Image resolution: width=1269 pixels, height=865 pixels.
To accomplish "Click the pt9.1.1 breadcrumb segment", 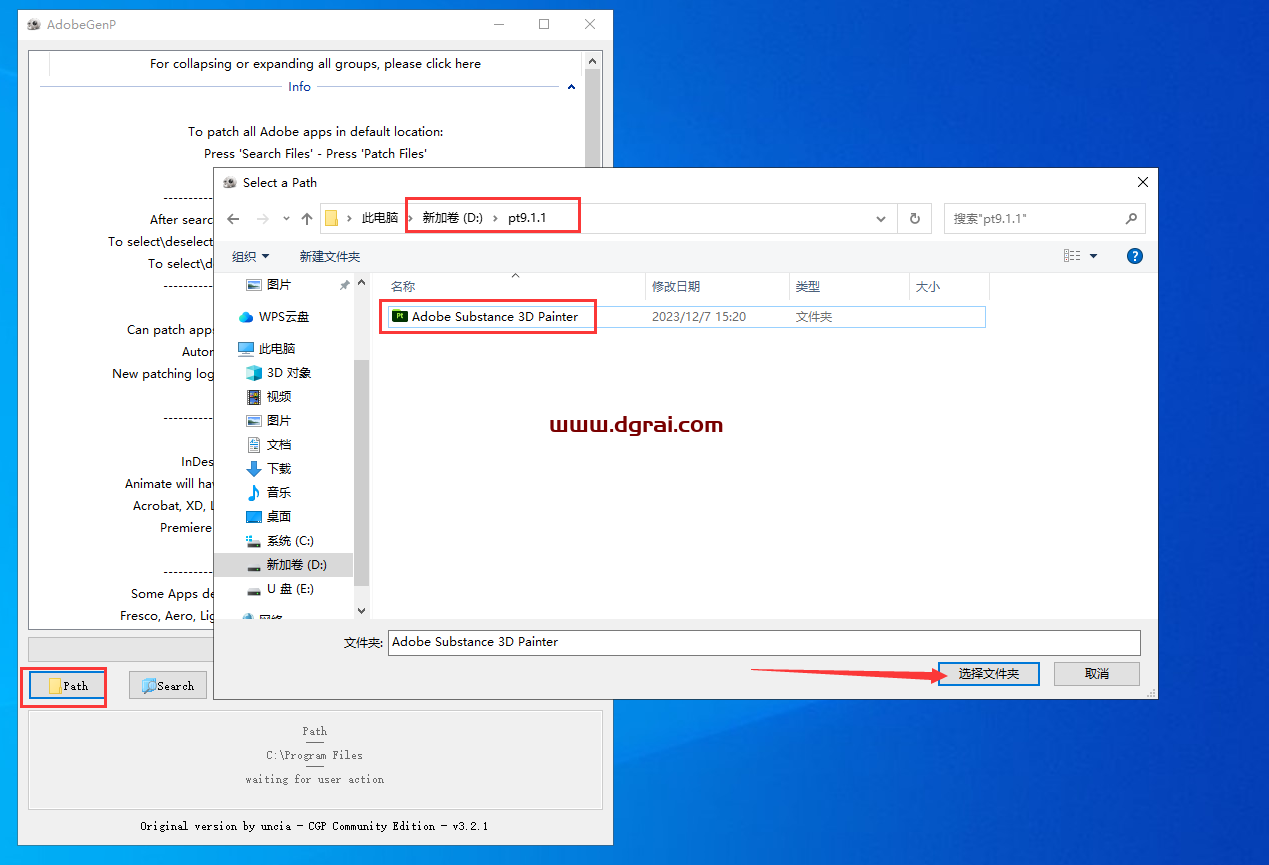I will [x=527, y=218].
